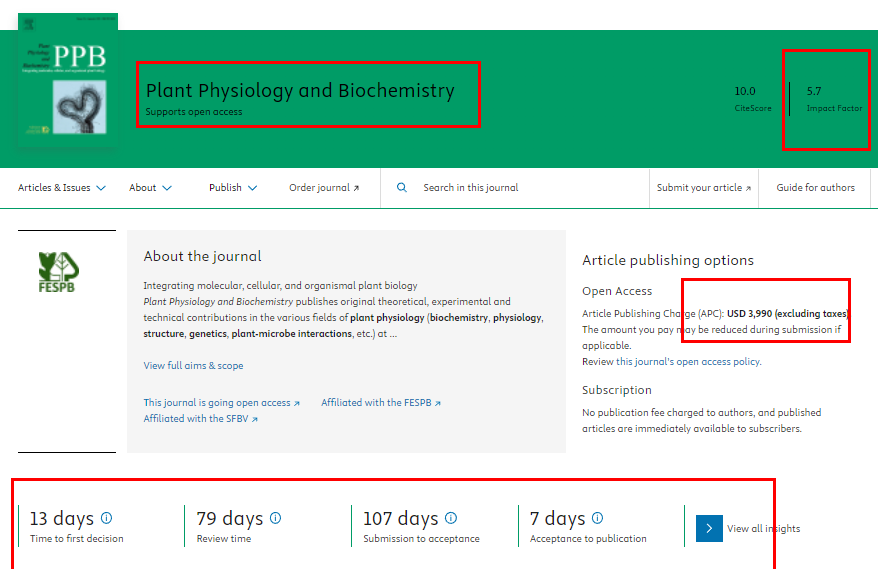Click the Search in this journal field
Screen dimensions: 878x569
pos(520,188)
